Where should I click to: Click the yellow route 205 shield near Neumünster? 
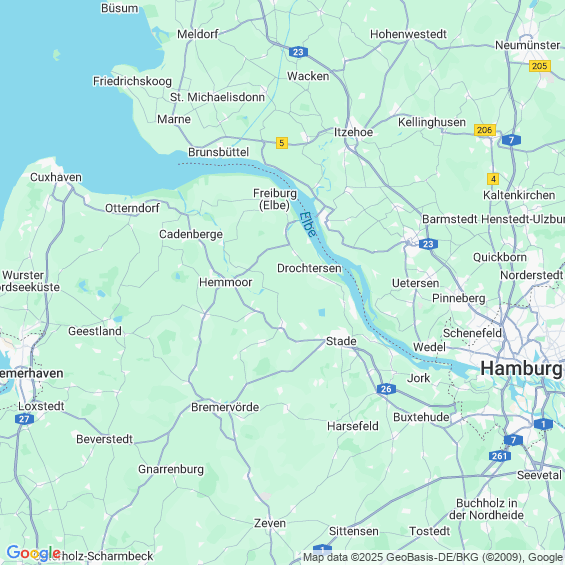click(x=540, y=66)
